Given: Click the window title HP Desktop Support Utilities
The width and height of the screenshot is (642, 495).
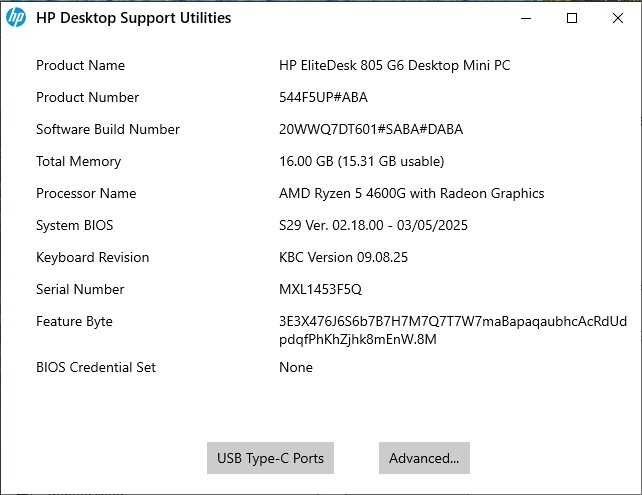Looking at the screenshot, I should [x=133, y=18].
